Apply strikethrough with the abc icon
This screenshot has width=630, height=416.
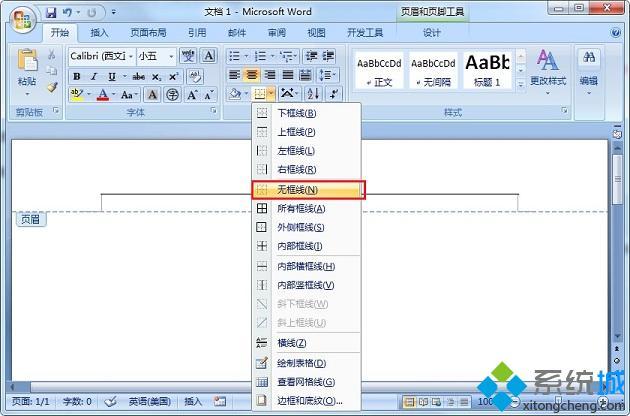(138, 76)
